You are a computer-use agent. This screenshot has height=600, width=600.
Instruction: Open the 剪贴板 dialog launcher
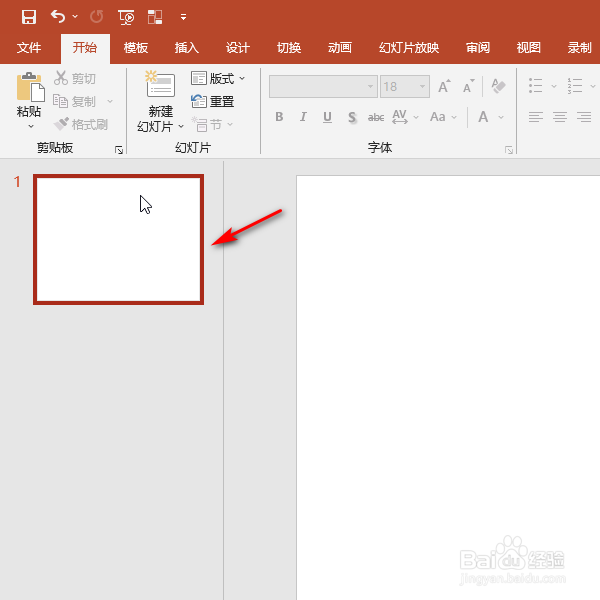[x=119, y=150]
